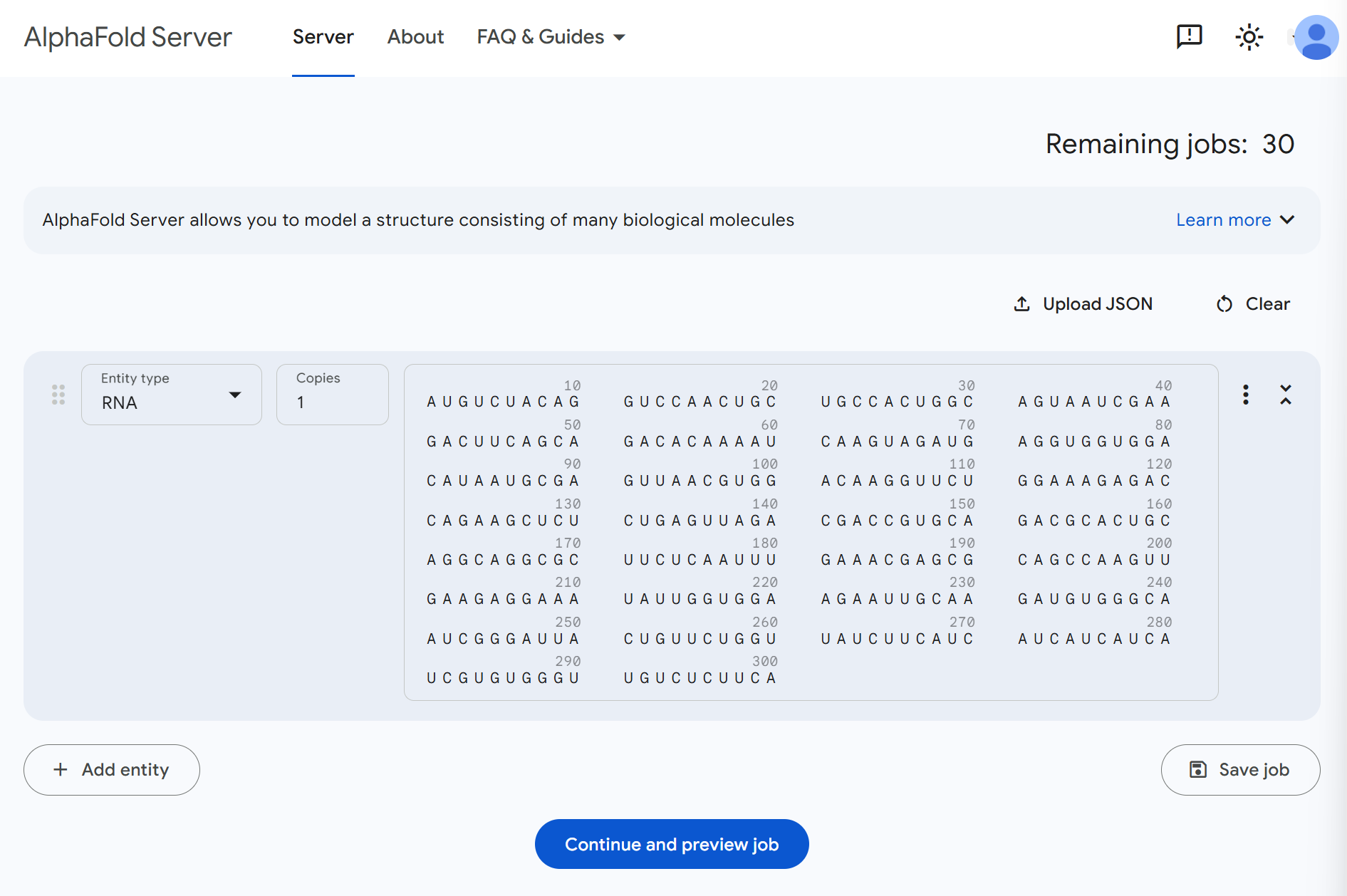Open the feedback icon in header
Image resolution: width=1347 pixels, height=896 pixels.
click(x=1189, y=36)
